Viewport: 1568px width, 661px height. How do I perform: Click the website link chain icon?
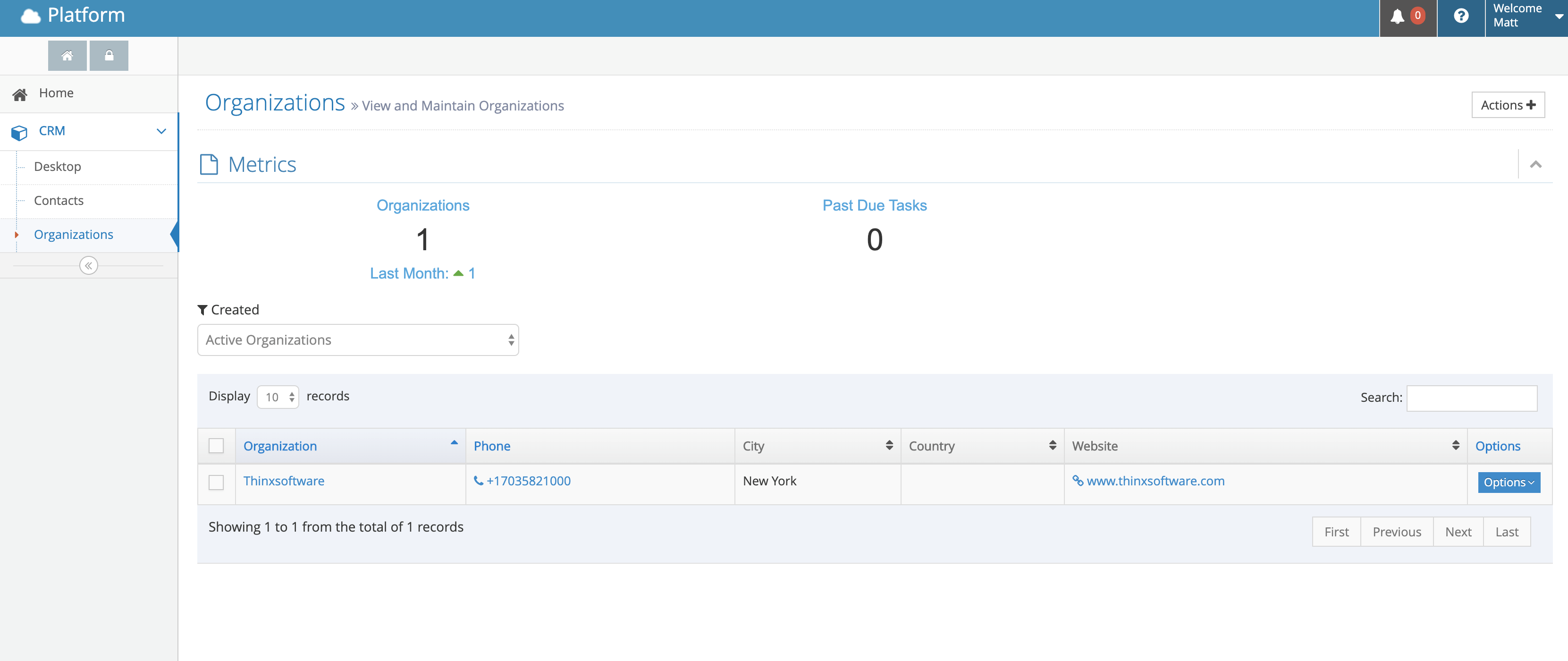tap(1078, 481)
